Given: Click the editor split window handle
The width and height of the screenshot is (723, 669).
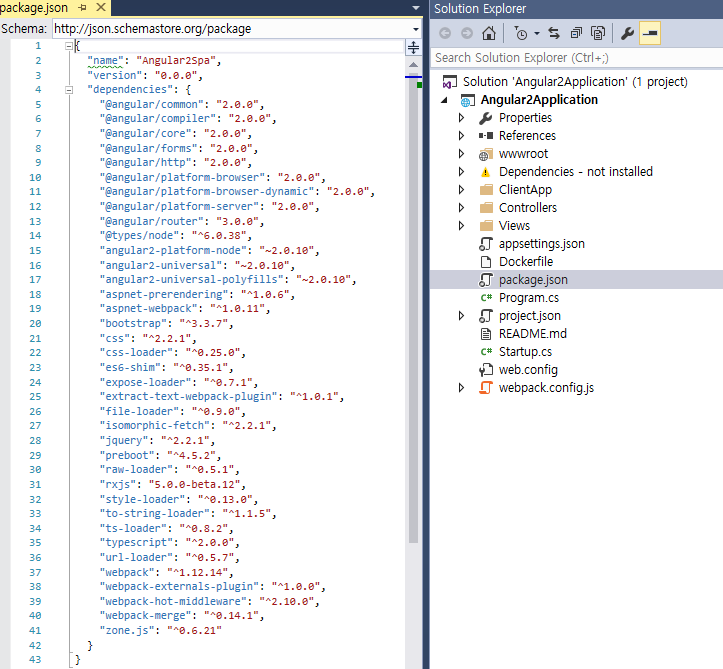Looking at the screenshot, I should point(414,47).
